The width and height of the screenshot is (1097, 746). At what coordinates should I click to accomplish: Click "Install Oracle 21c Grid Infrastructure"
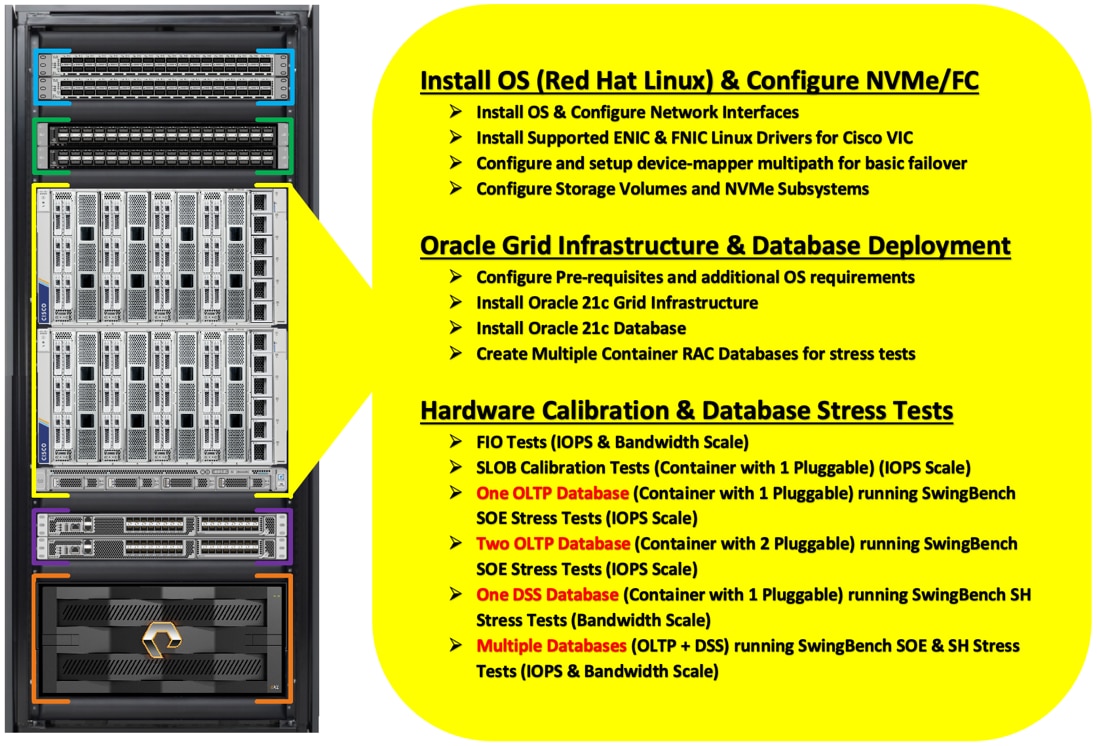pyautogui.click(x=617, y=303)
